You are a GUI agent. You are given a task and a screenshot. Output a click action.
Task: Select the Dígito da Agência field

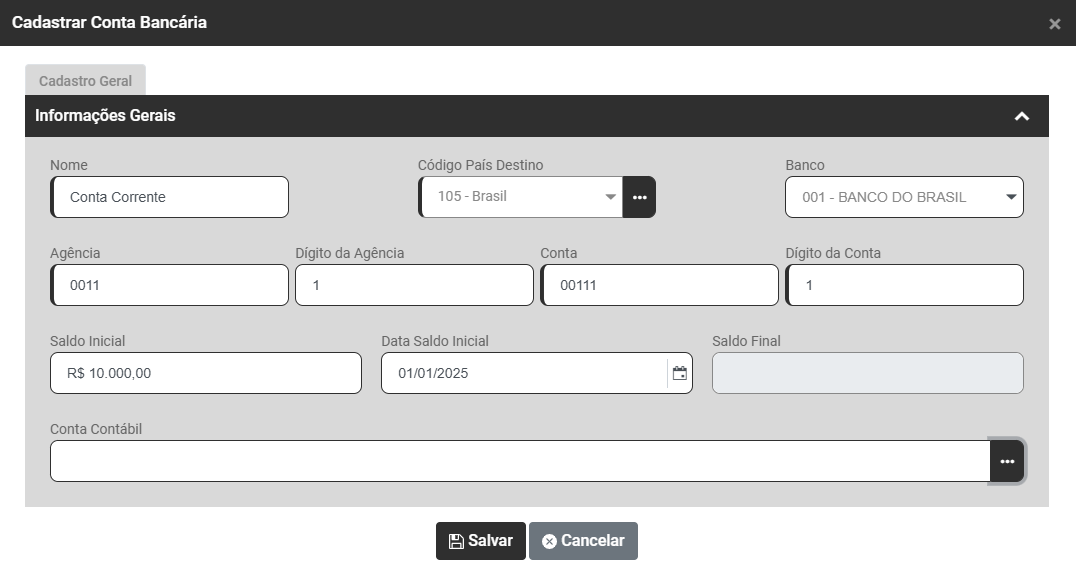click(x=415, y=285)
